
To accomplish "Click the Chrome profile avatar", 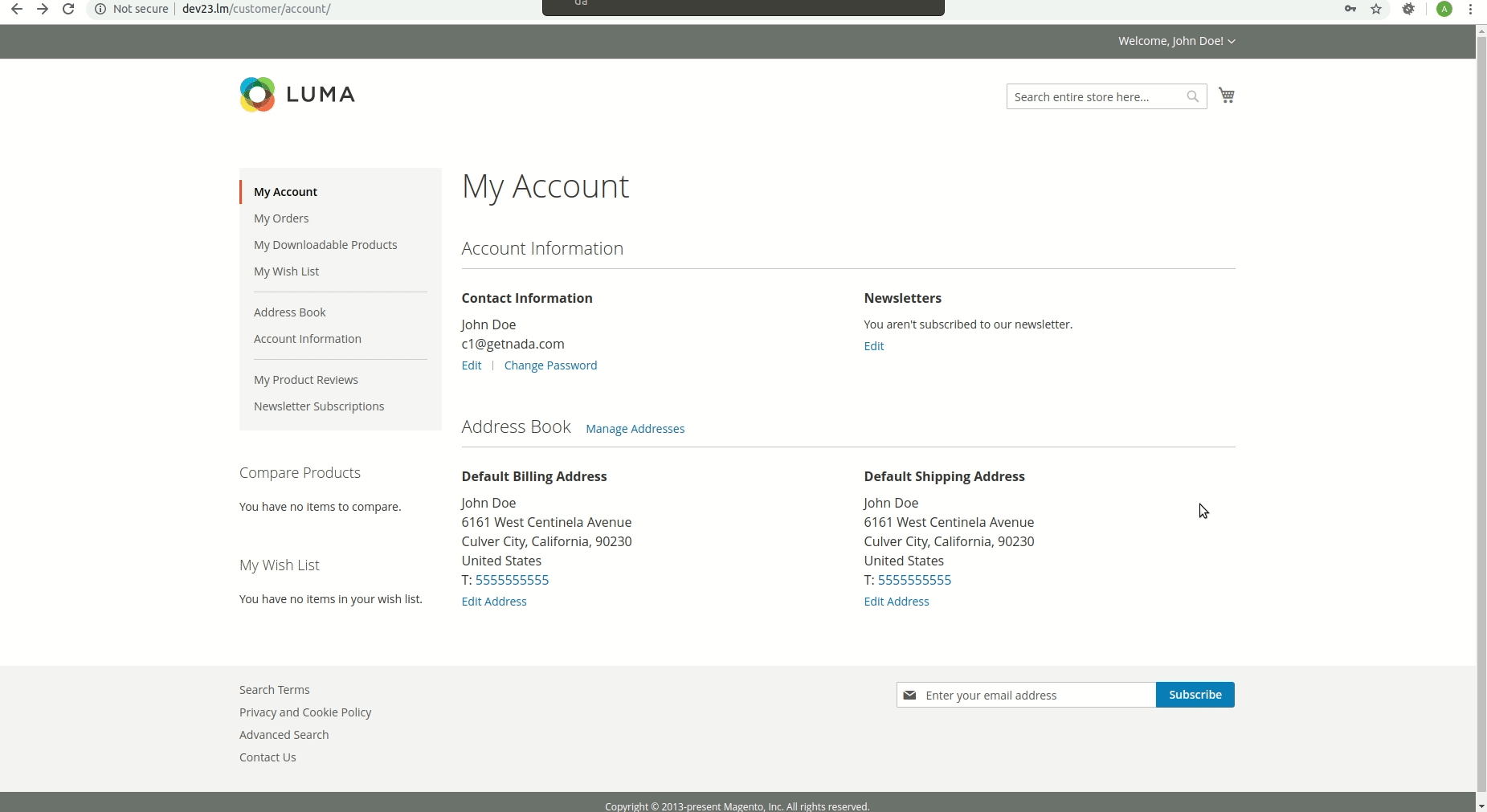I will pyautogui.click(x=1444, y=9).
